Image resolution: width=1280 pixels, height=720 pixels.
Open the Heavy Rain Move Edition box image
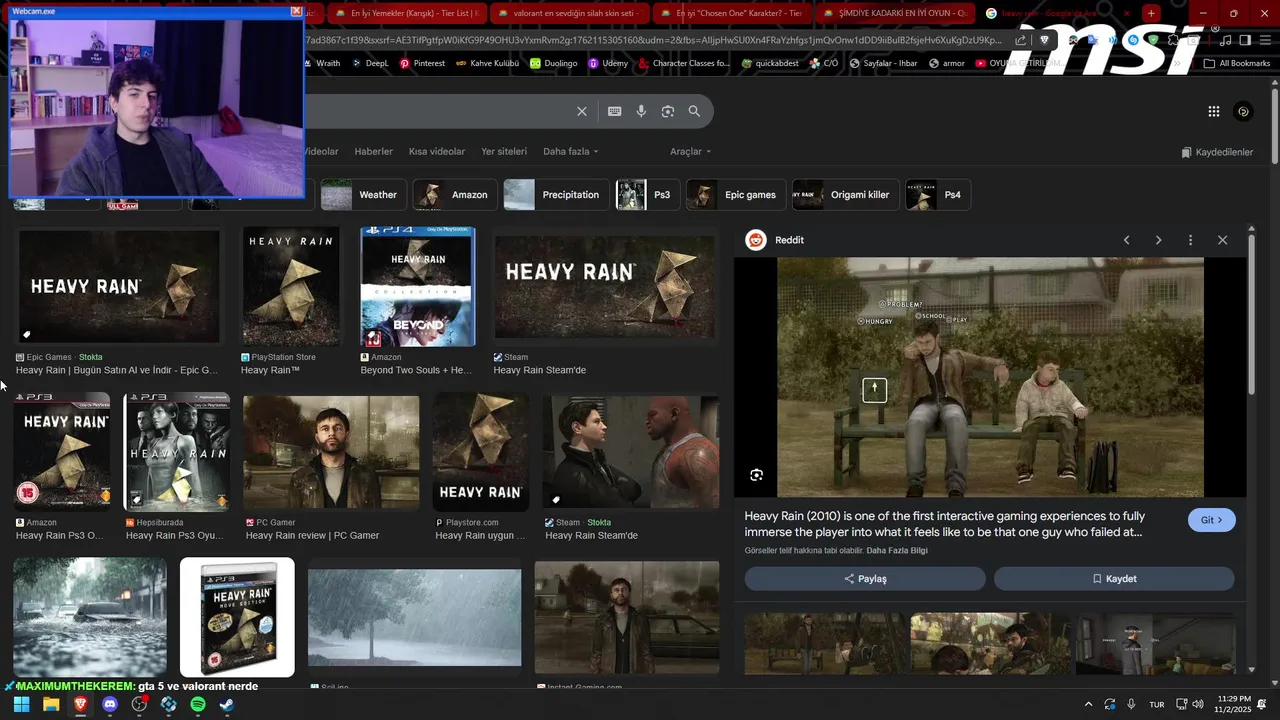[237, 617]
